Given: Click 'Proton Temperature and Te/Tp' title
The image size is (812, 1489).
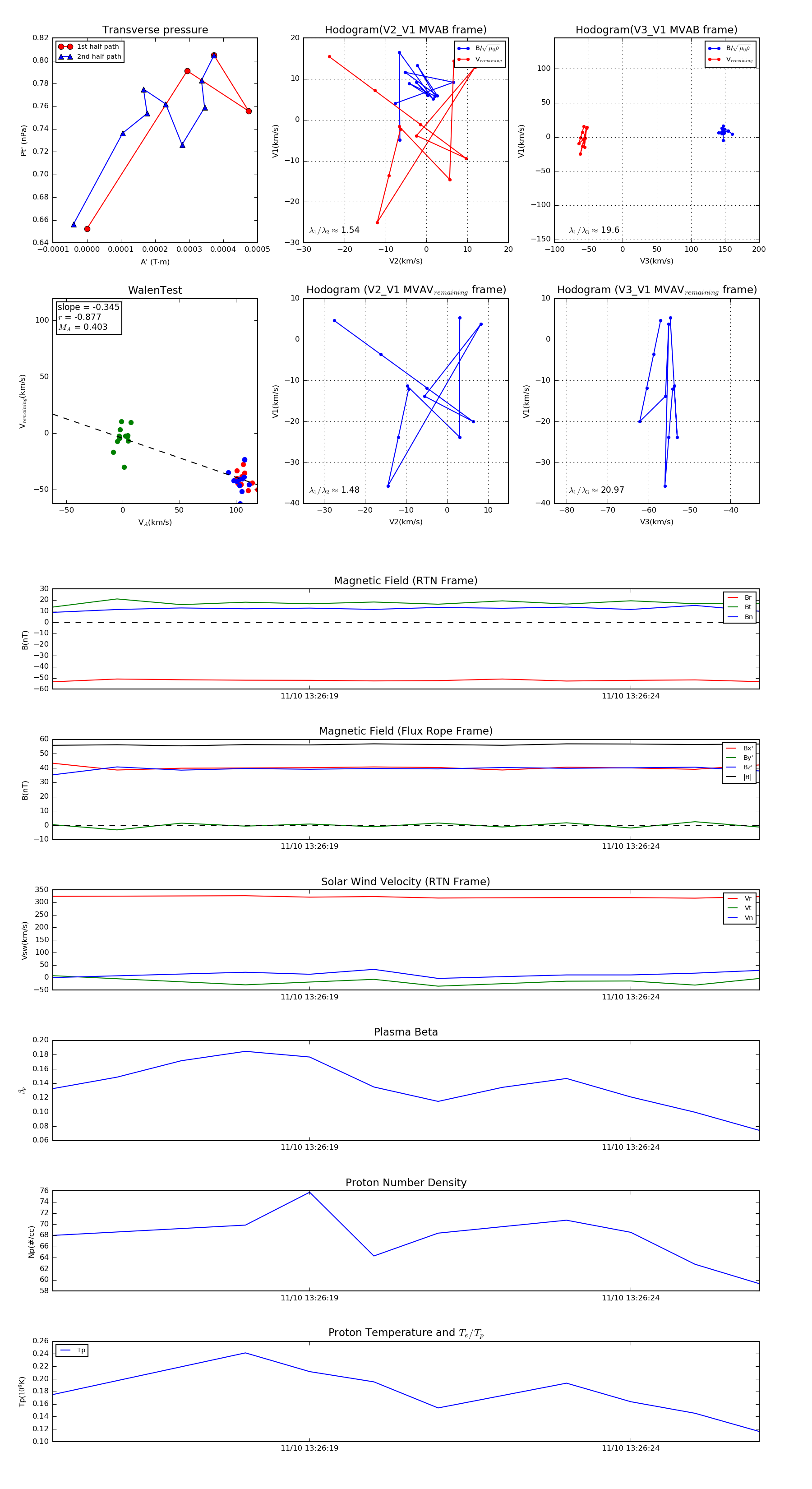Looking at the screenshot, I should pyautogui.click(x=406, y=1333).
